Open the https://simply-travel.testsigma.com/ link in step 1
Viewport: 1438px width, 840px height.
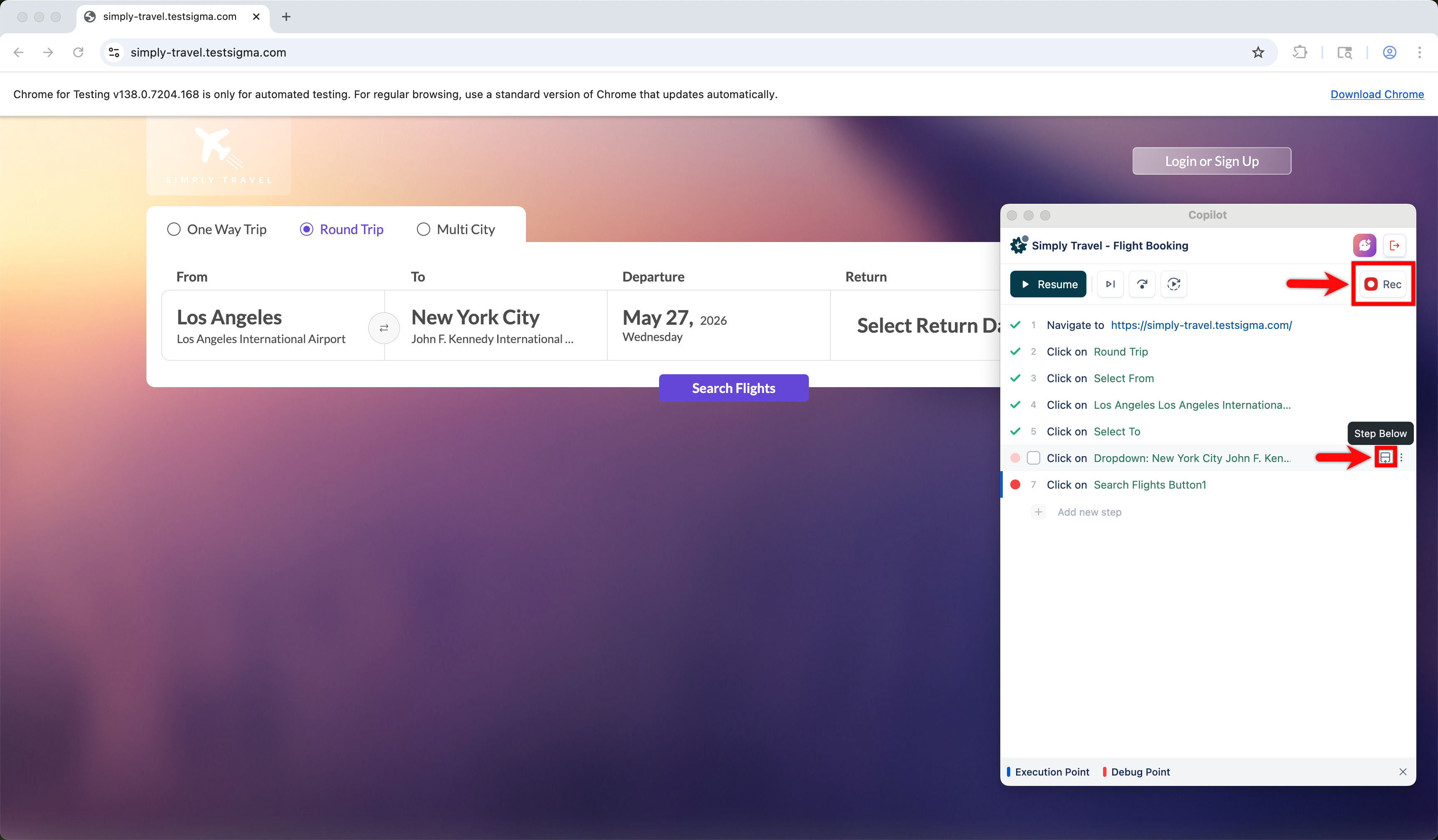point(1201,325)
